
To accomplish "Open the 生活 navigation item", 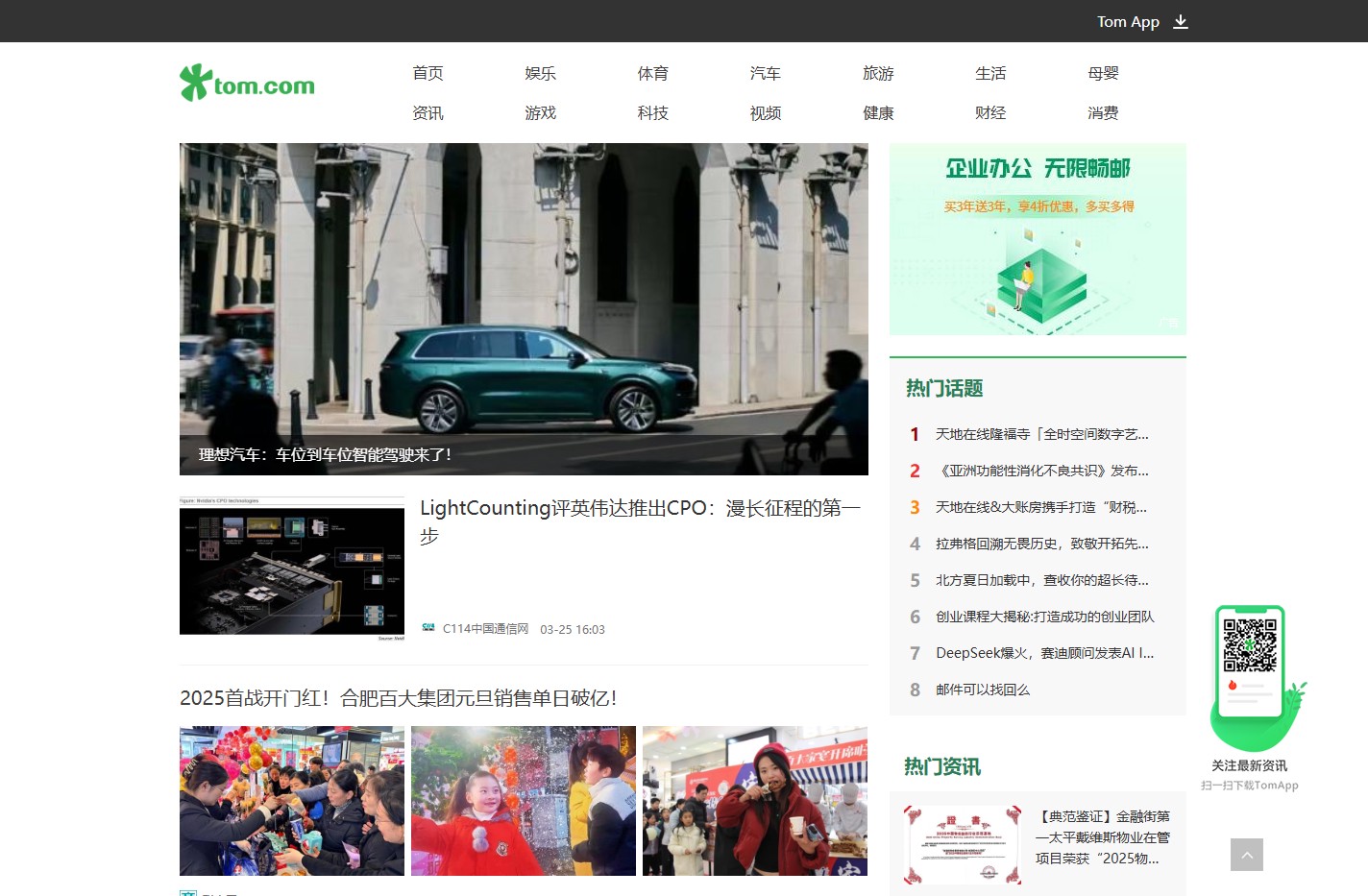I will (990, 73).
